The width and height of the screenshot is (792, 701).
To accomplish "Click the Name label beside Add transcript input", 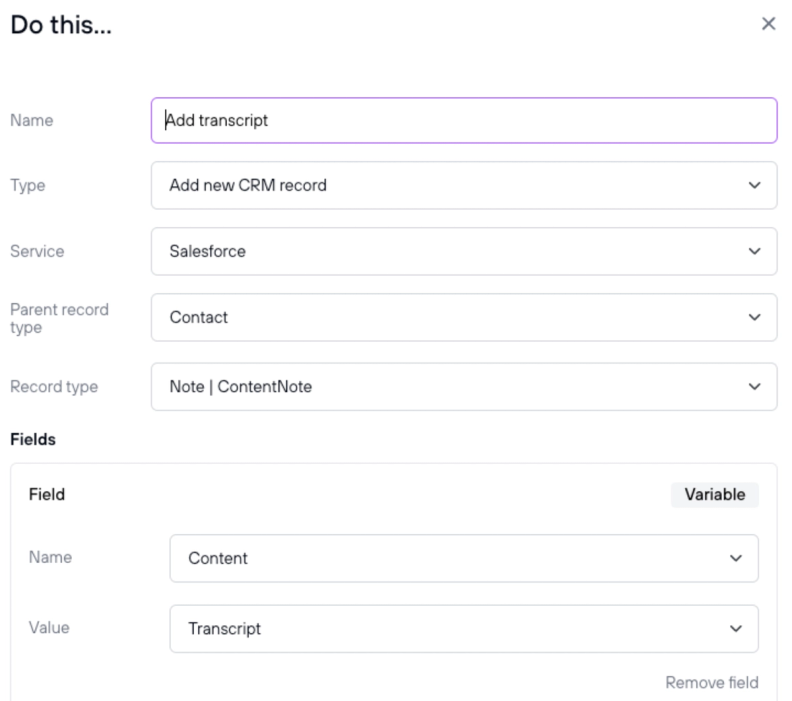I will [32, 121].
